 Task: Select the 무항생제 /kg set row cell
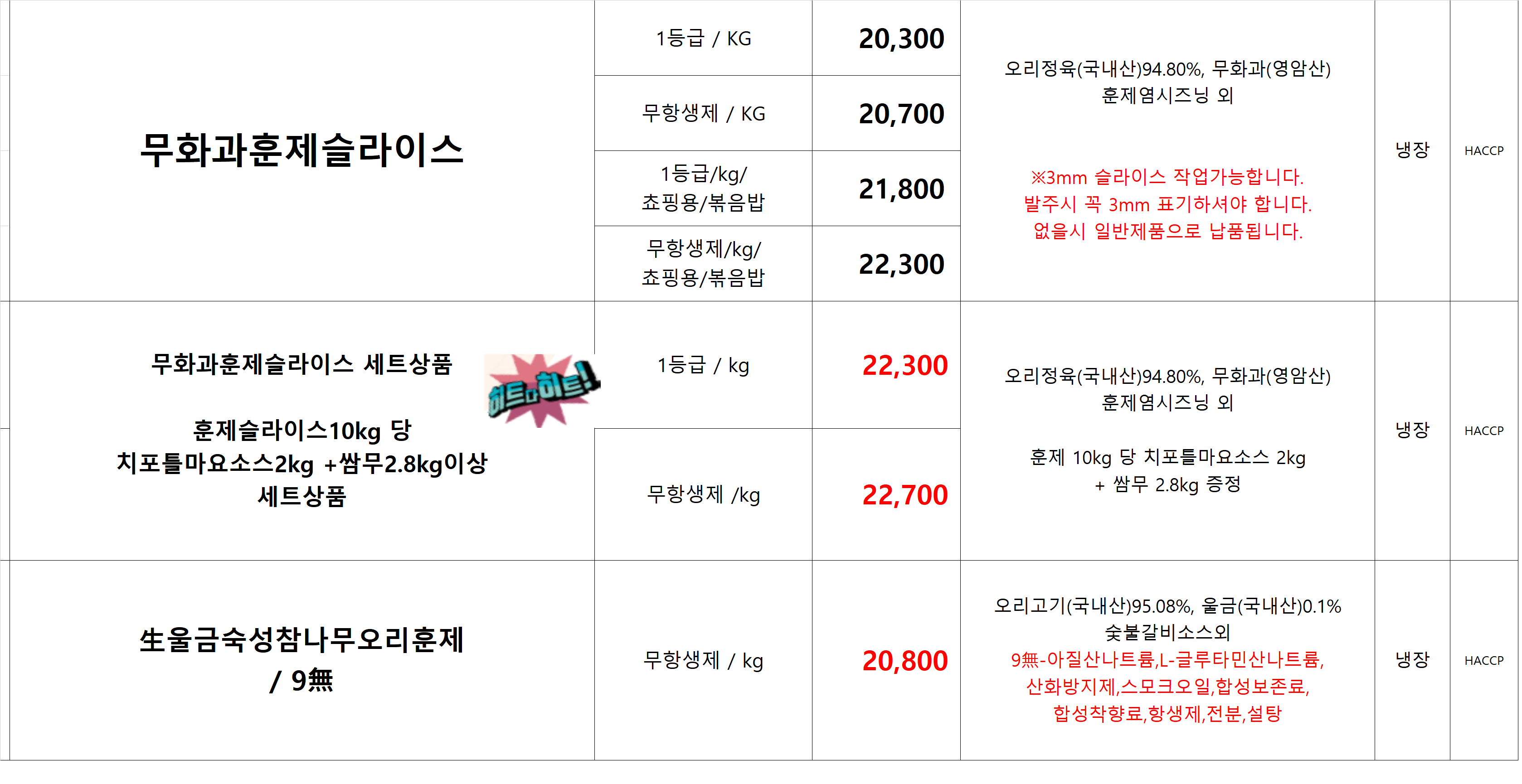coord(703,495)
